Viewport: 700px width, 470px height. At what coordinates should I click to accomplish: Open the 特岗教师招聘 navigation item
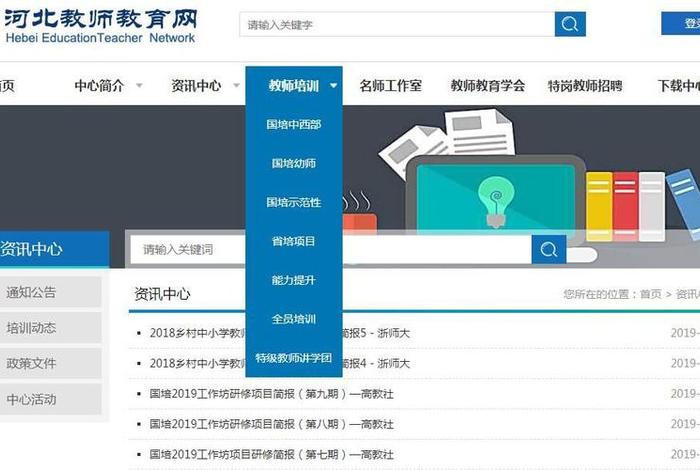click(585, 85)
